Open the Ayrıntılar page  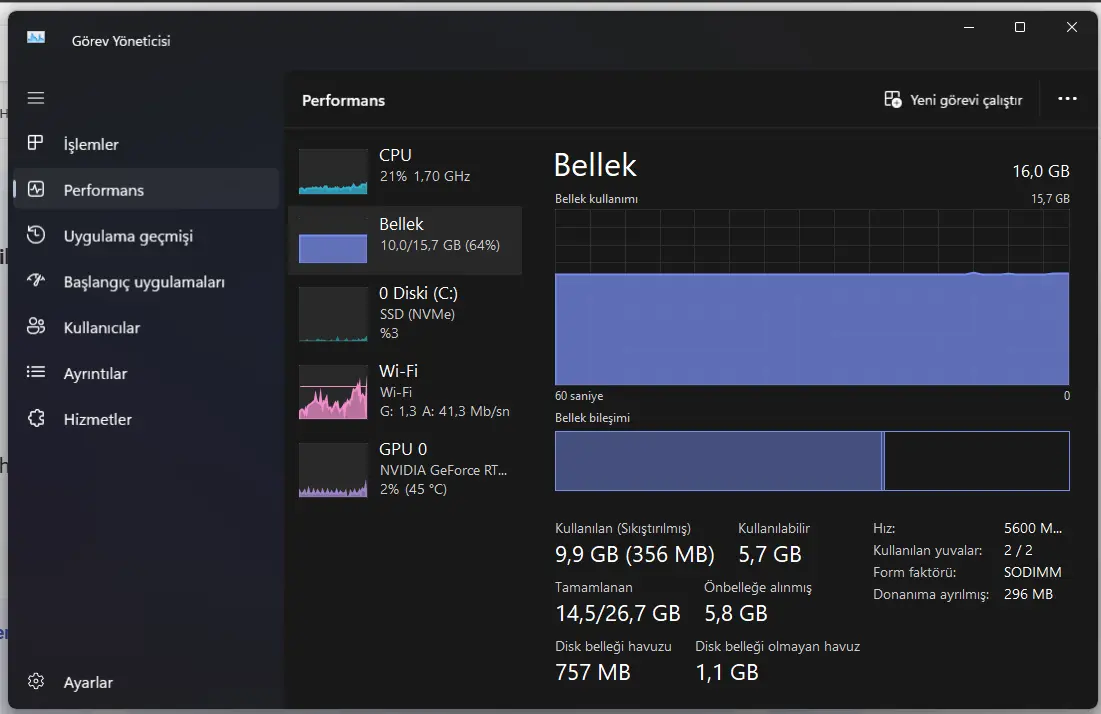point(95,373)
